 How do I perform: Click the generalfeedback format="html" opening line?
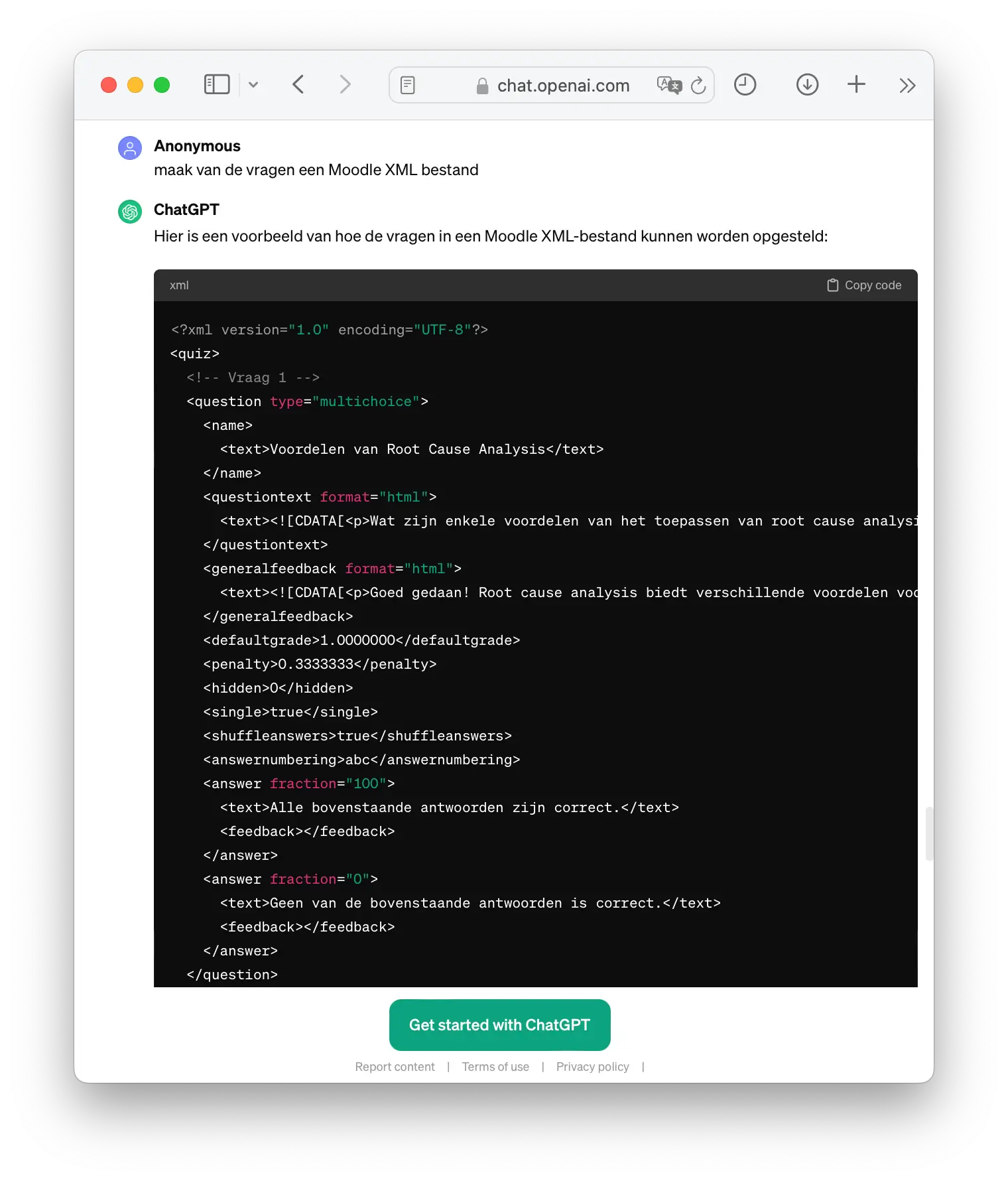332,569
